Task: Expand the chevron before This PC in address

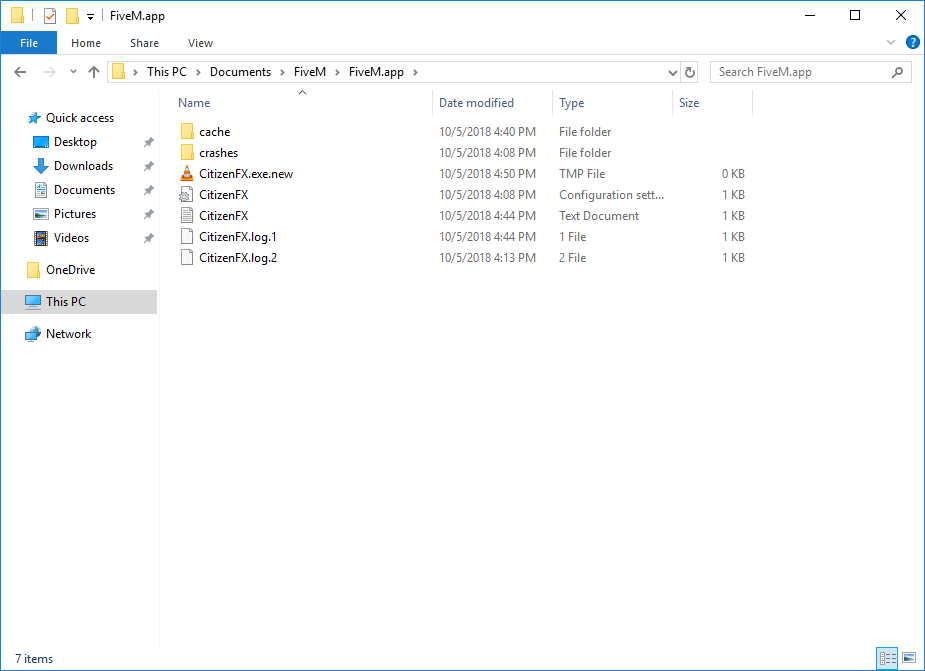Action: [135, 72]
